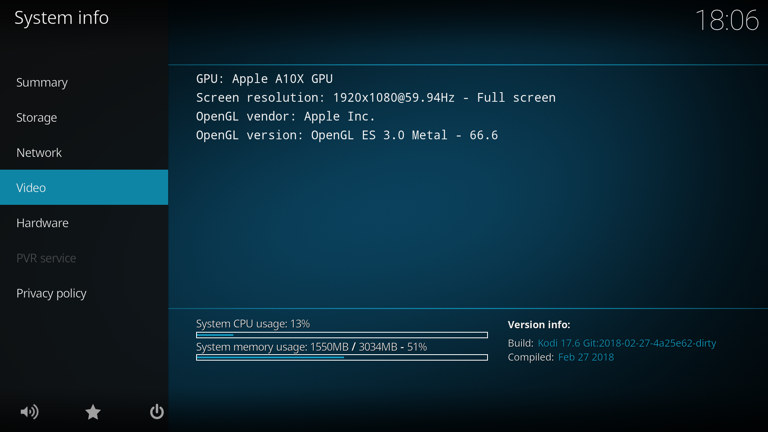This screenshot has width=768, height=432.
Task: Click the System CPU usage progress bar
Action: click(x=342, y=335)
